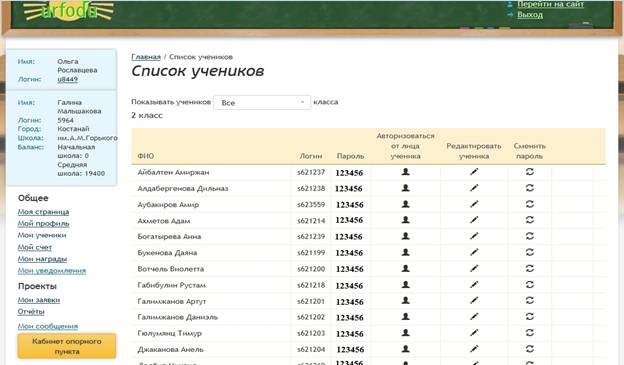Click login s621204 in the table
This screenshot has height=365, width=624.
(311, 349)
